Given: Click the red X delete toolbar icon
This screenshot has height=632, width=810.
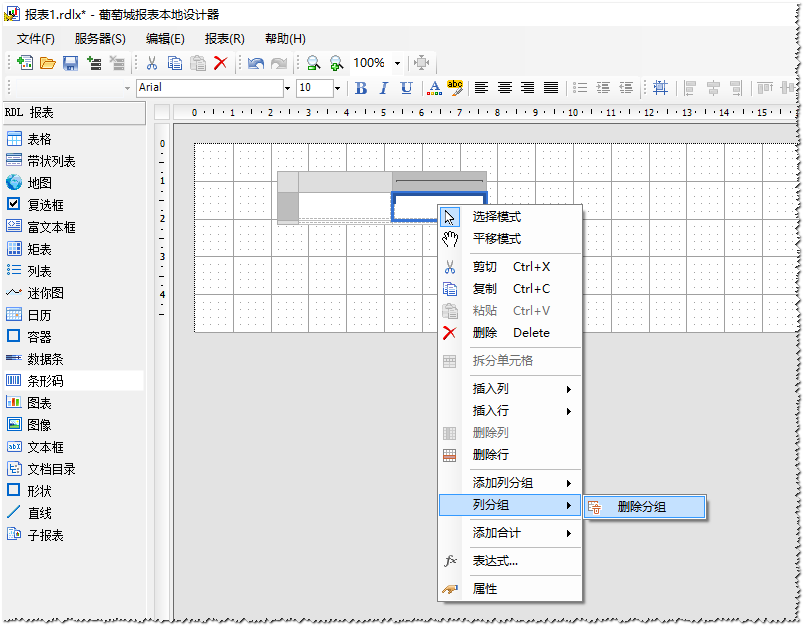Looking at the screenshot, I should click(x=221, y=63).
